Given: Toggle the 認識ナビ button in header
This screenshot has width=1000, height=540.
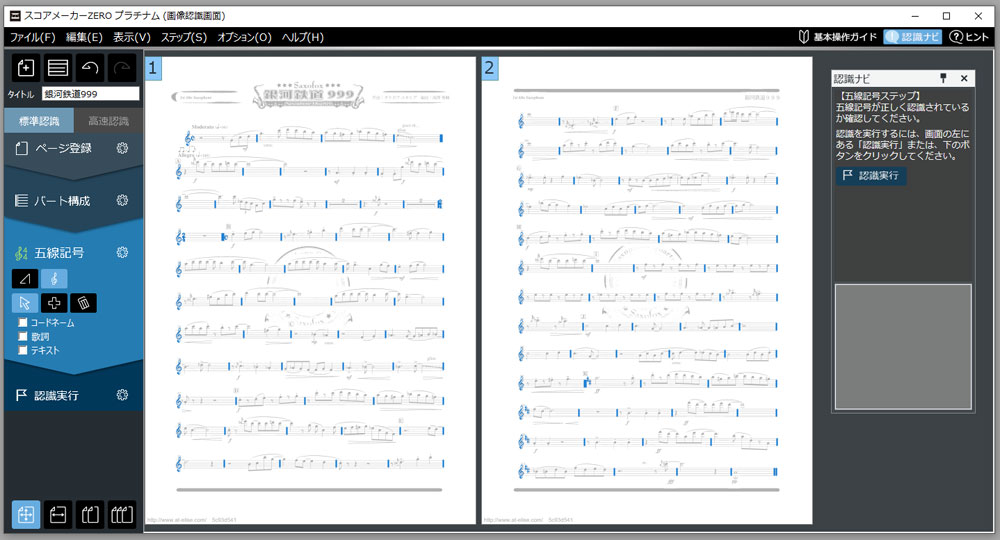Looking at the screenshot, I should coord(913,37).
